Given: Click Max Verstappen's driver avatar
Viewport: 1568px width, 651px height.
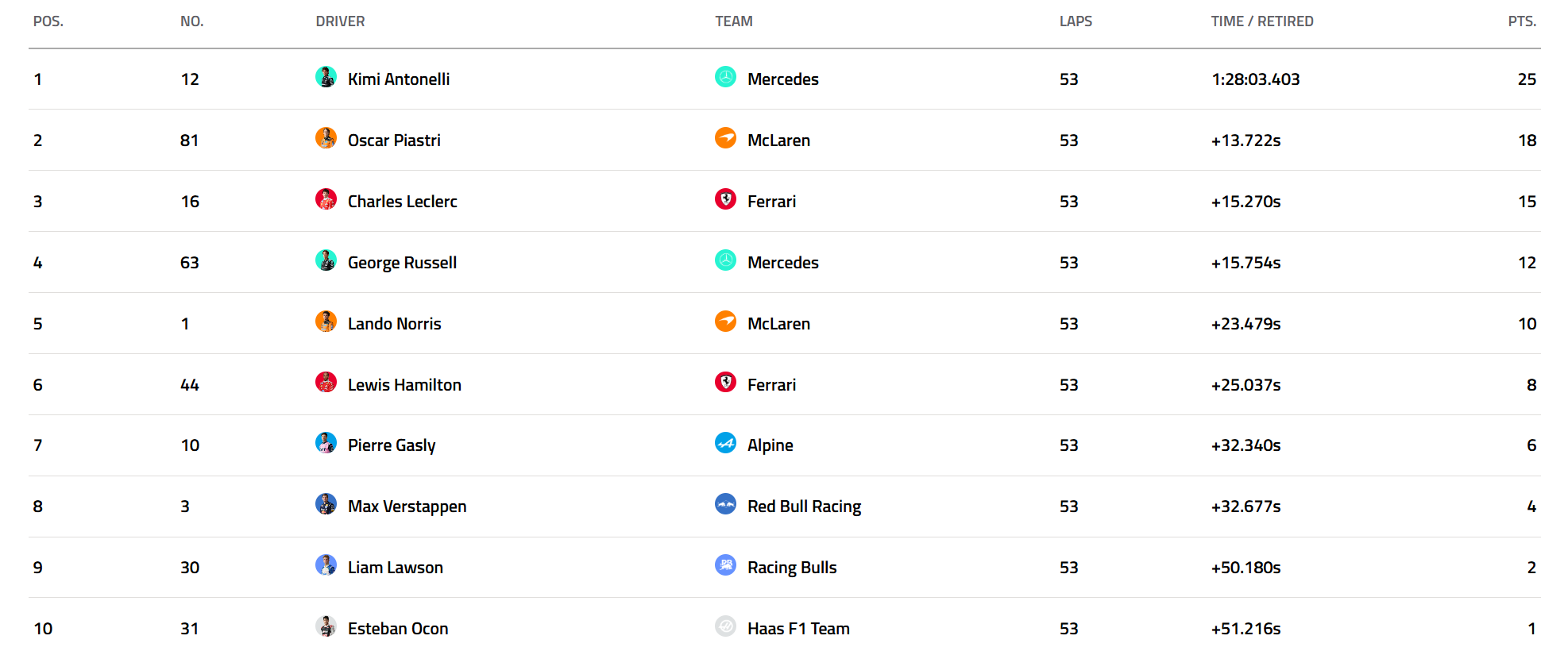Looking at the screenshot, I should point(326,504).
